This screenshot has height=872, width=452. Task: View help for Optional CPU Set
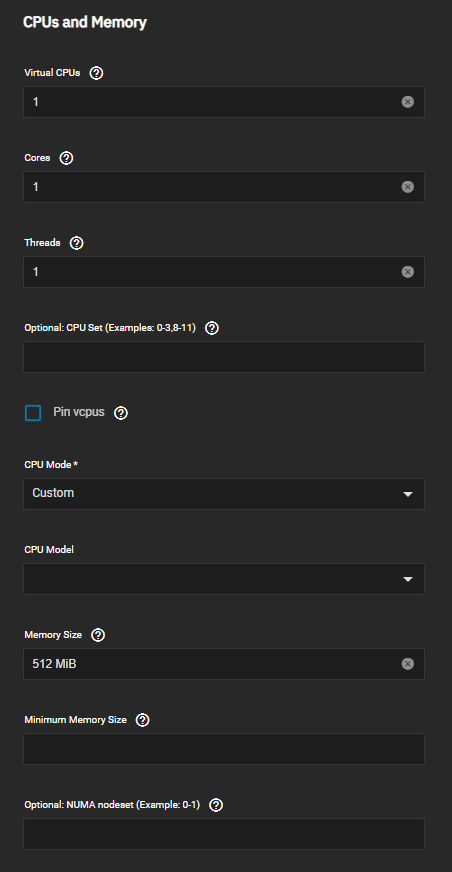(212, 328)
